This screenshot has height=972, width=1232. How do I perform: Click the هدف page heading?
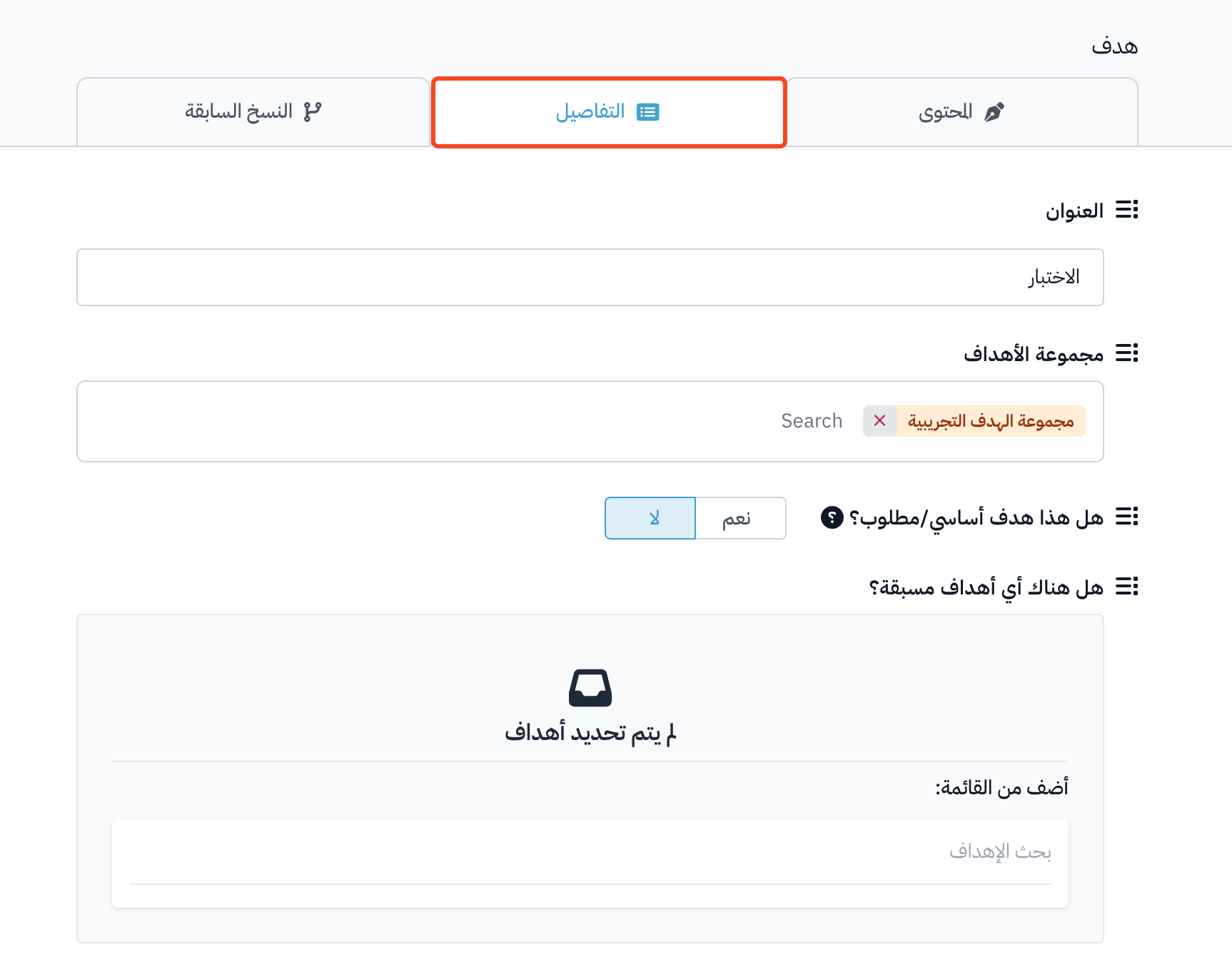coord(1114,46)
